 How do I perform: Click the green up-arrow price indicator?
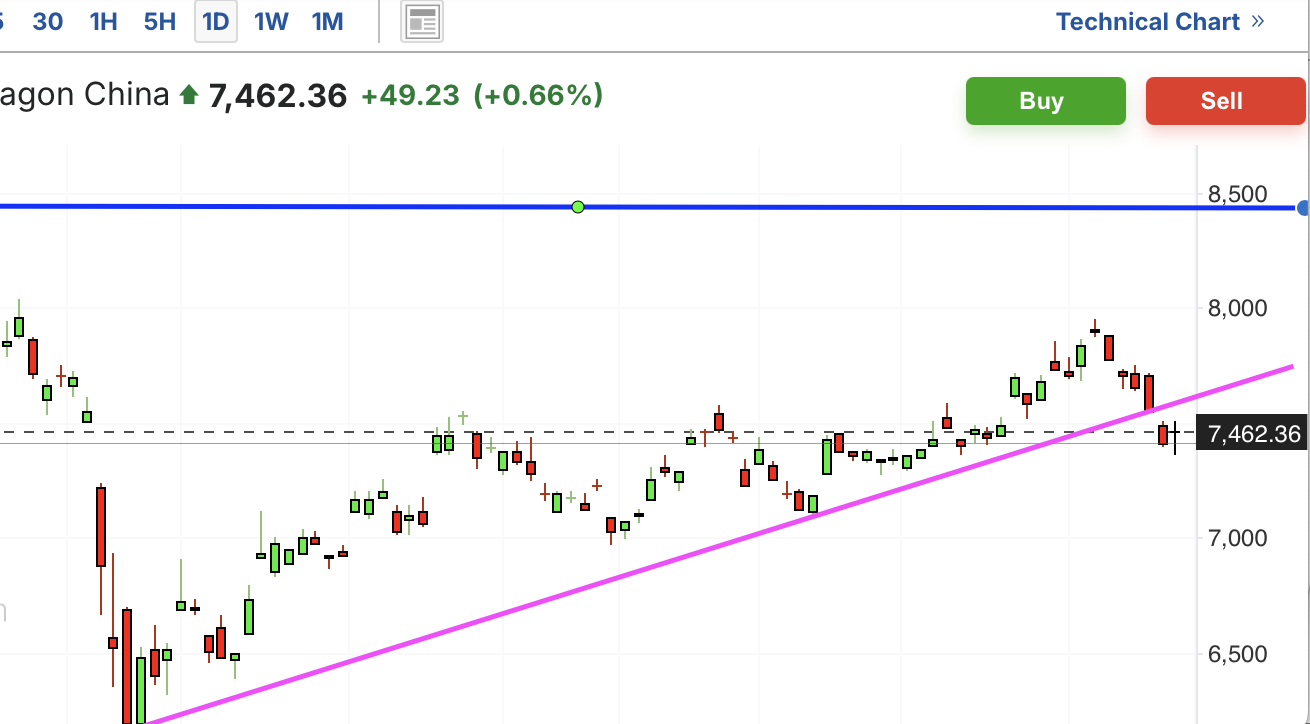188,96
